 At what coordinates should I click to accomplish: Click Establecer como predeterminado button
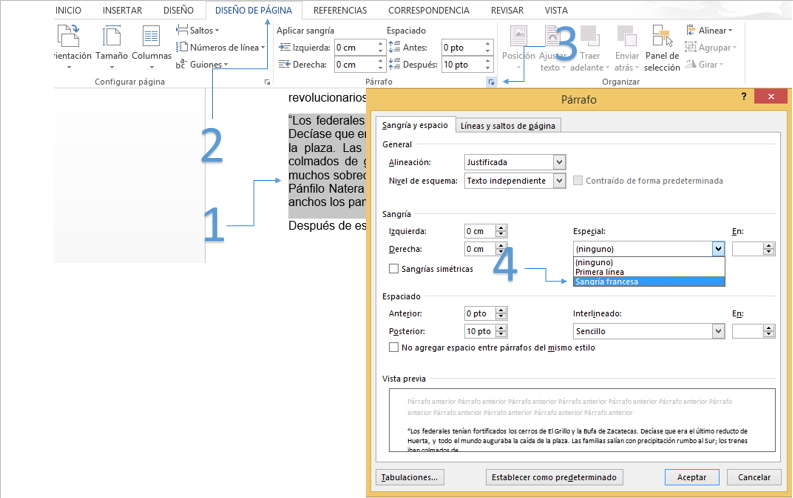555,477
